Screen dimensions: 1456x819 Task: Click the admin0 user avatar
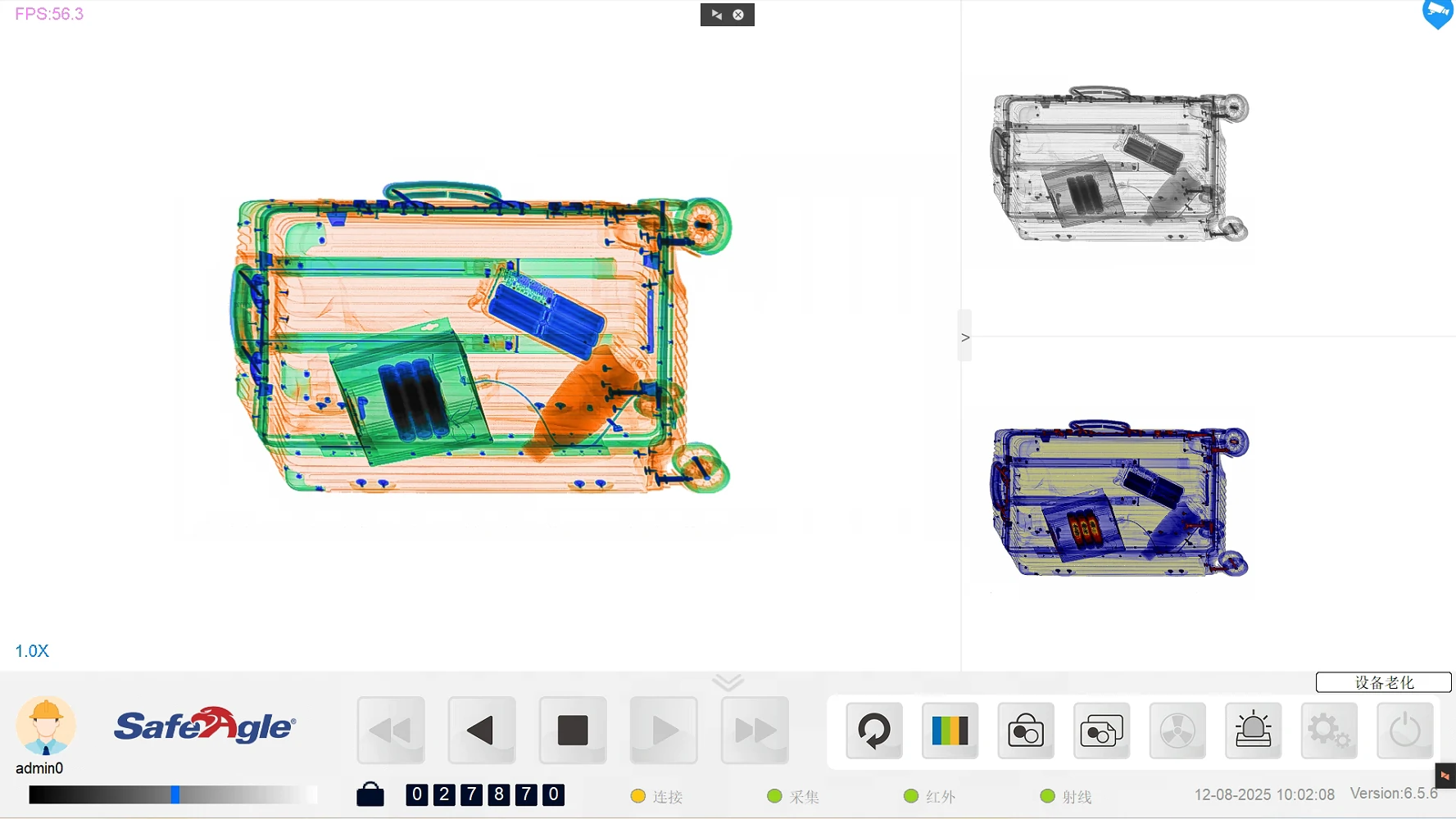46,726
